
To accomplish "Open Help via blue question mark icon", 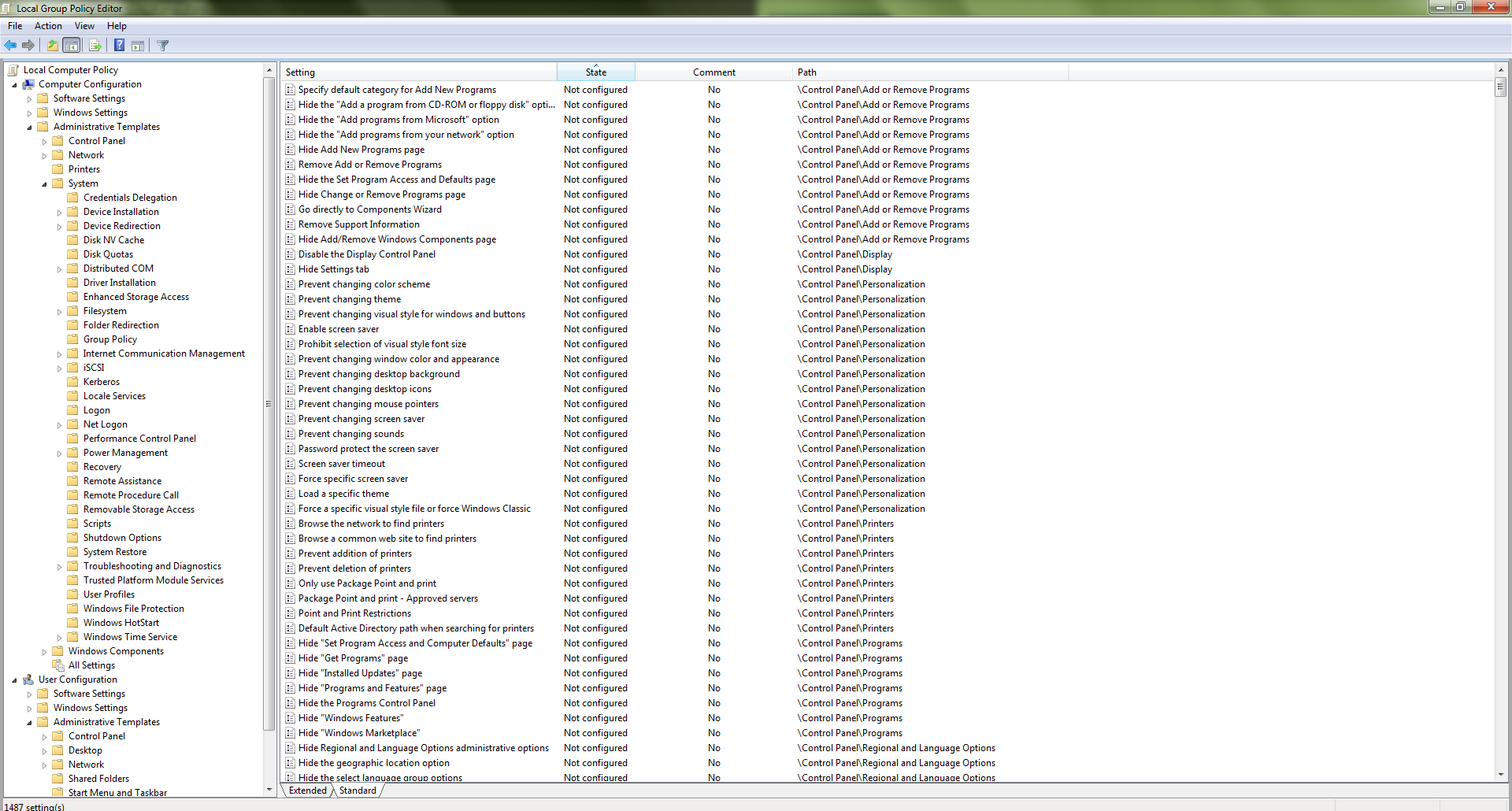I will pos(119,46).
